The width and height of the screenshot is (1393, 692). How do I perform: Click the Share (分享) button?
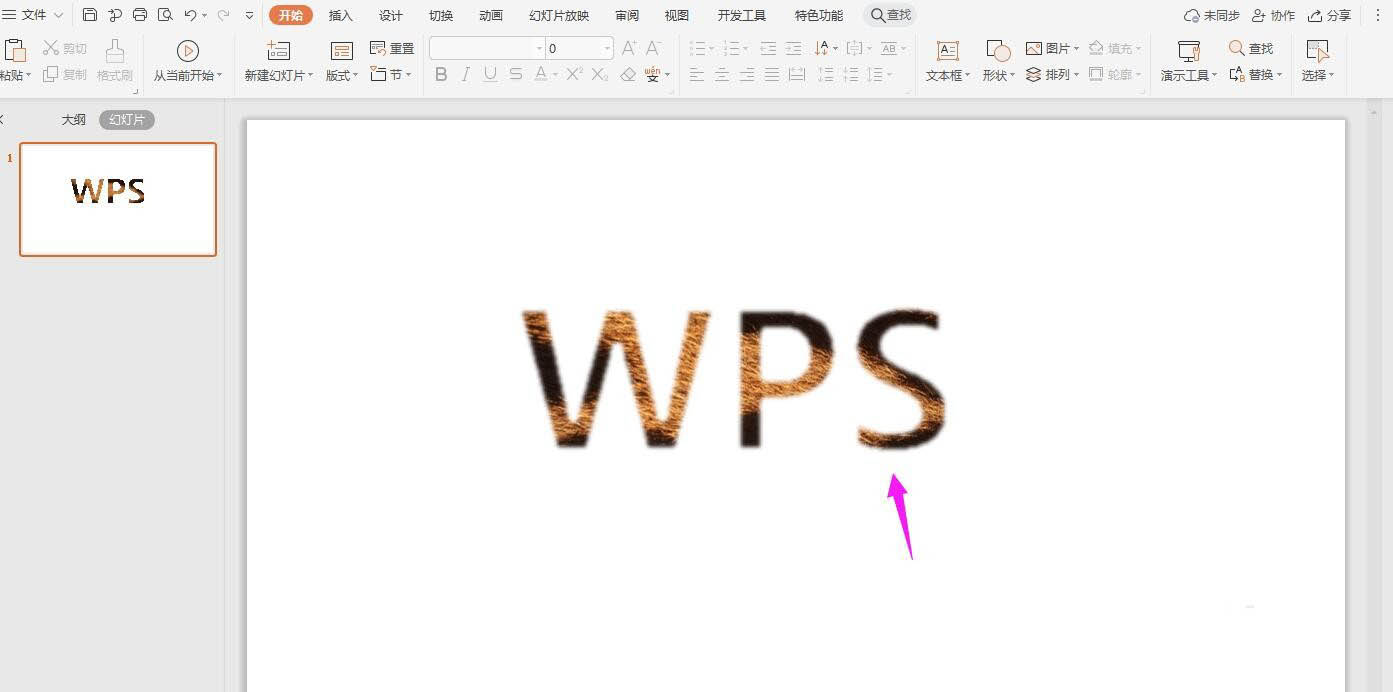[1329, 16]
